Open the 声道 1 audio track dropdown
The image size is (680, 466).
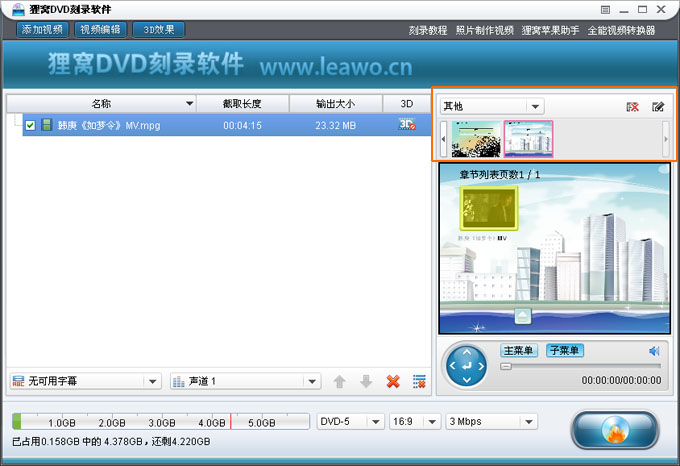click(245, 381)
